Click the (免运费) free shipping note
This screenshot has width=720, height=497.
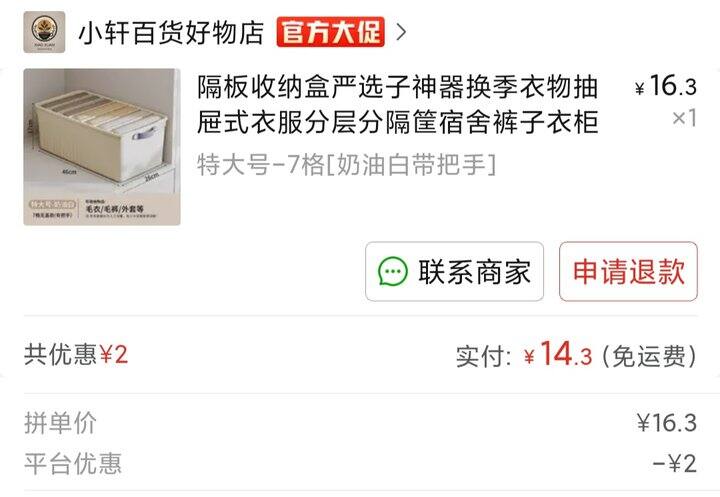pyautogui.click(x=648, y=356)
